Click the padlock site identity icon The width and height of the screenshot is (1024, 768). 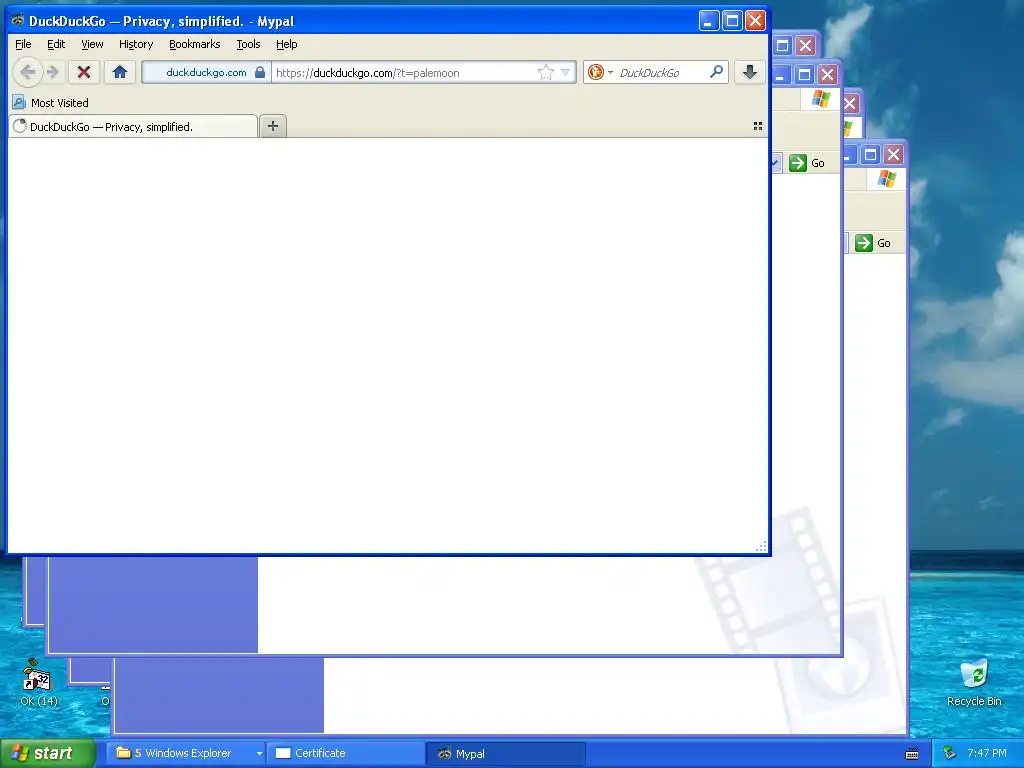click(x=260, y=72)
